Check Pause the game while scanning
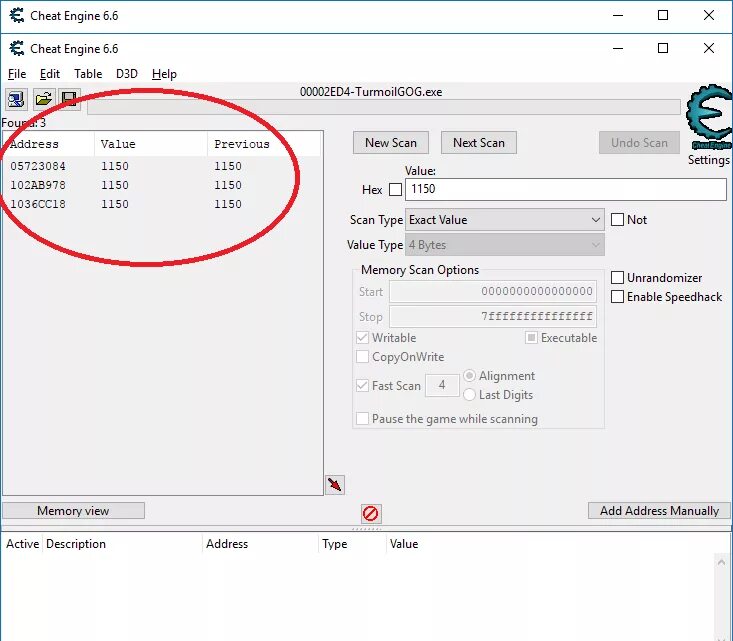The image size is (733, 641). 362,418
